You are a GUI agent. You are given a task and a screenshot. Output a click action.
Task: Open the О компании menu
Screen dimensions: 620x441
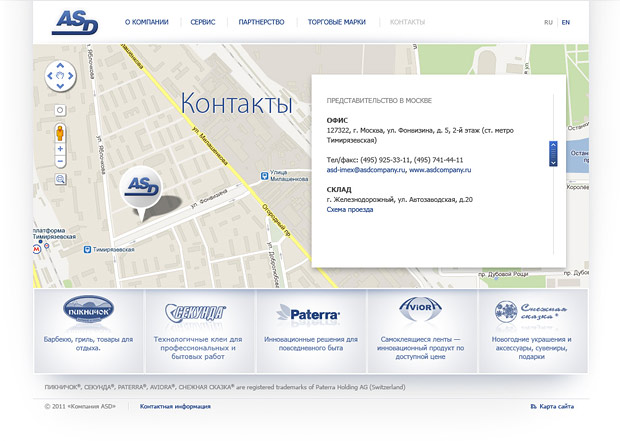click(x=147, y=22)
